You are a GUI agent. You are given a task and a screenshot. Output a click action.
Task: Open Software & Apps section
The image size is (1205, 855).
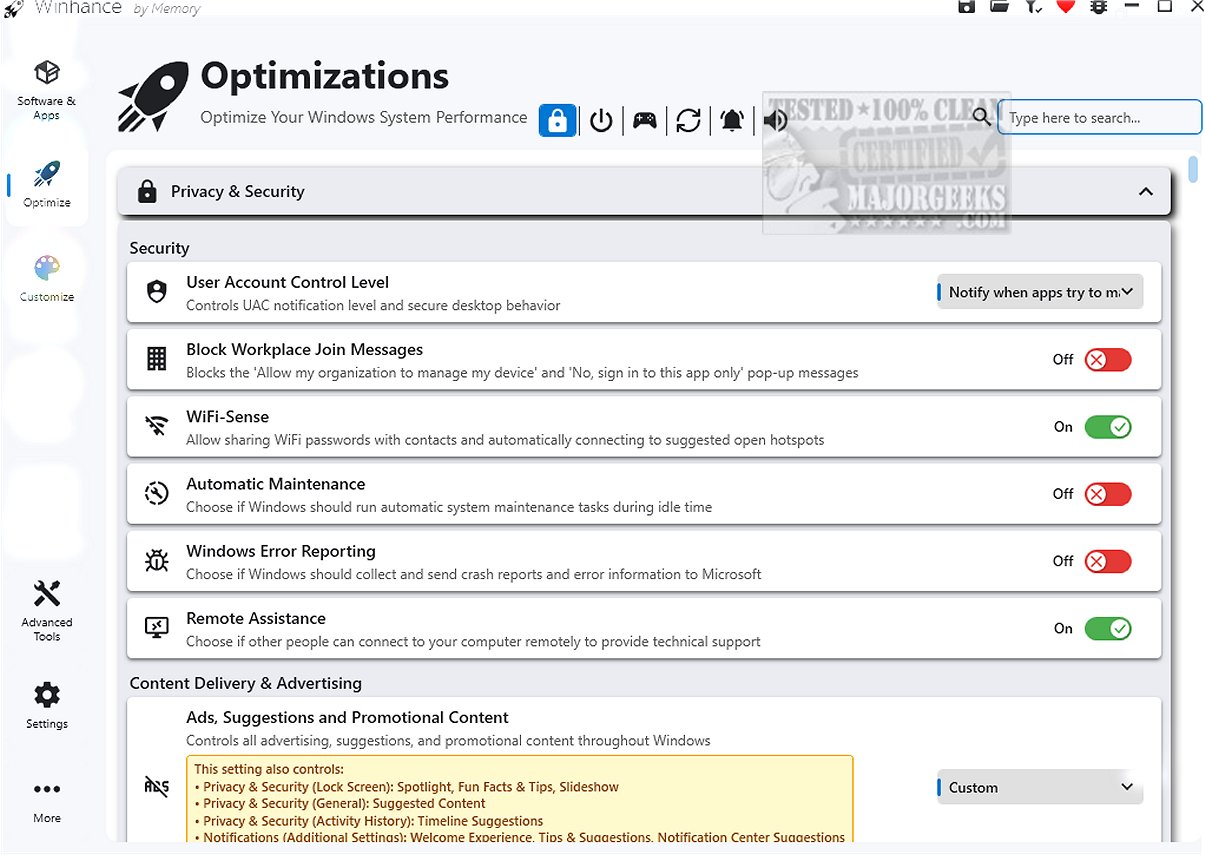46,88
